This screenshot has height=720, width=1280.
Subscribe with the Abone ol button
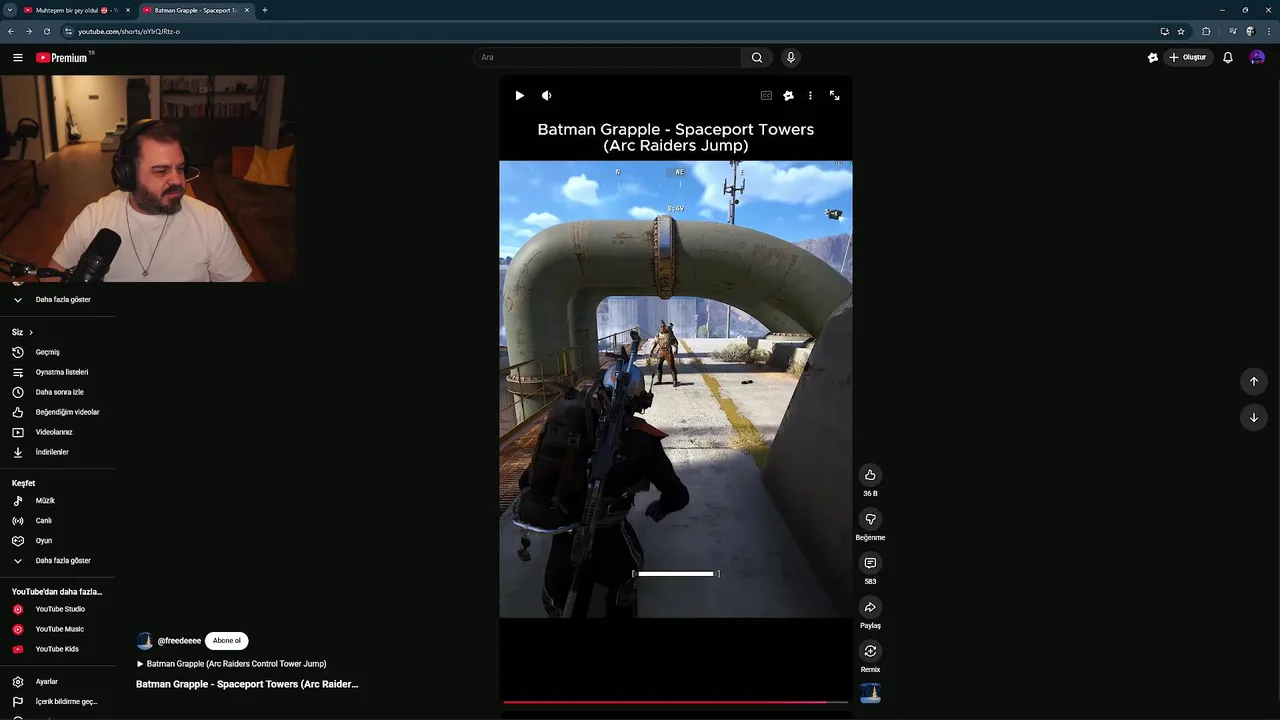click(x=226, y=641)
